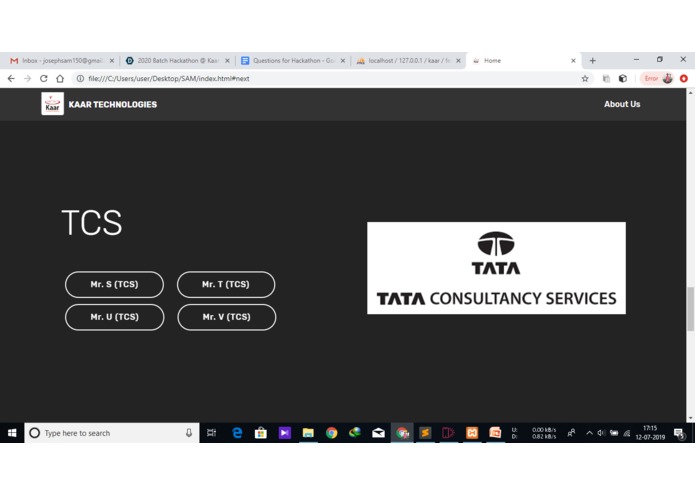695x494 pixels.
Task: Open the greyed-out extension icon next to star
Action: tap(606, 78)
